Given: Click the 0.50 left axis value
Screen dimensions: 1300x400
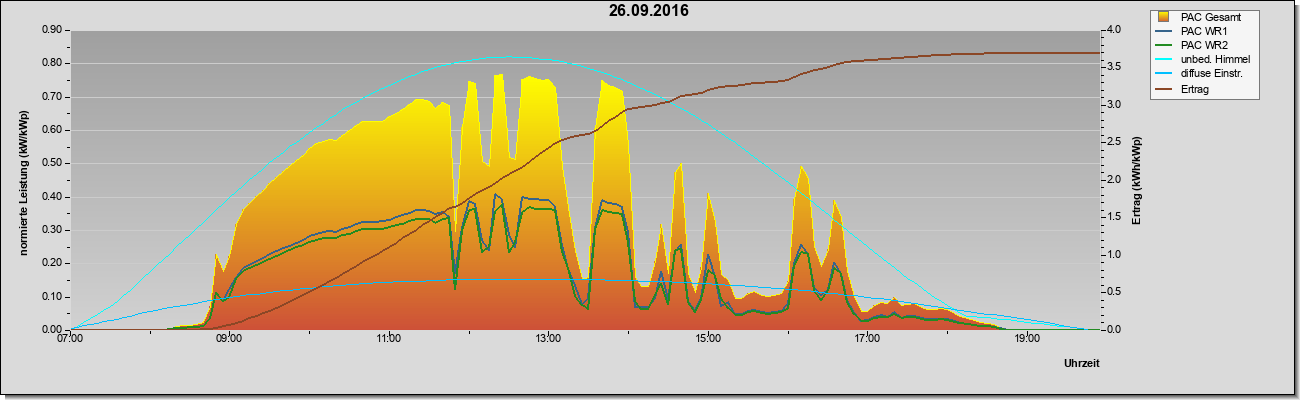Looking at the screenshot, I should 52,163.
